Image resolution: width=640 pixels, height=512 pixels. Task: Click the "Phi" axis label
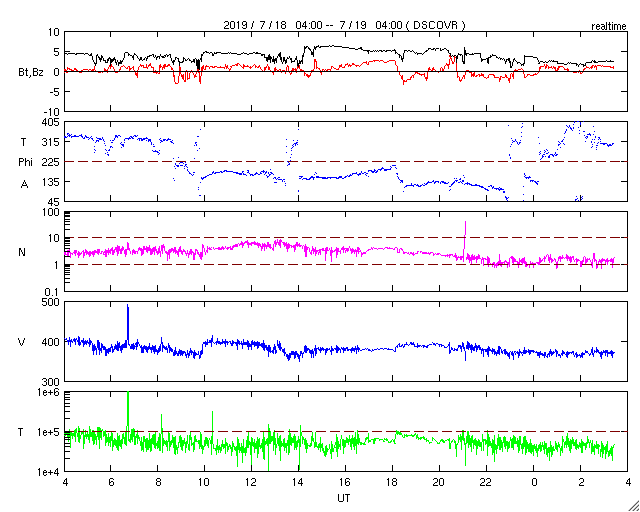point(25,163)
